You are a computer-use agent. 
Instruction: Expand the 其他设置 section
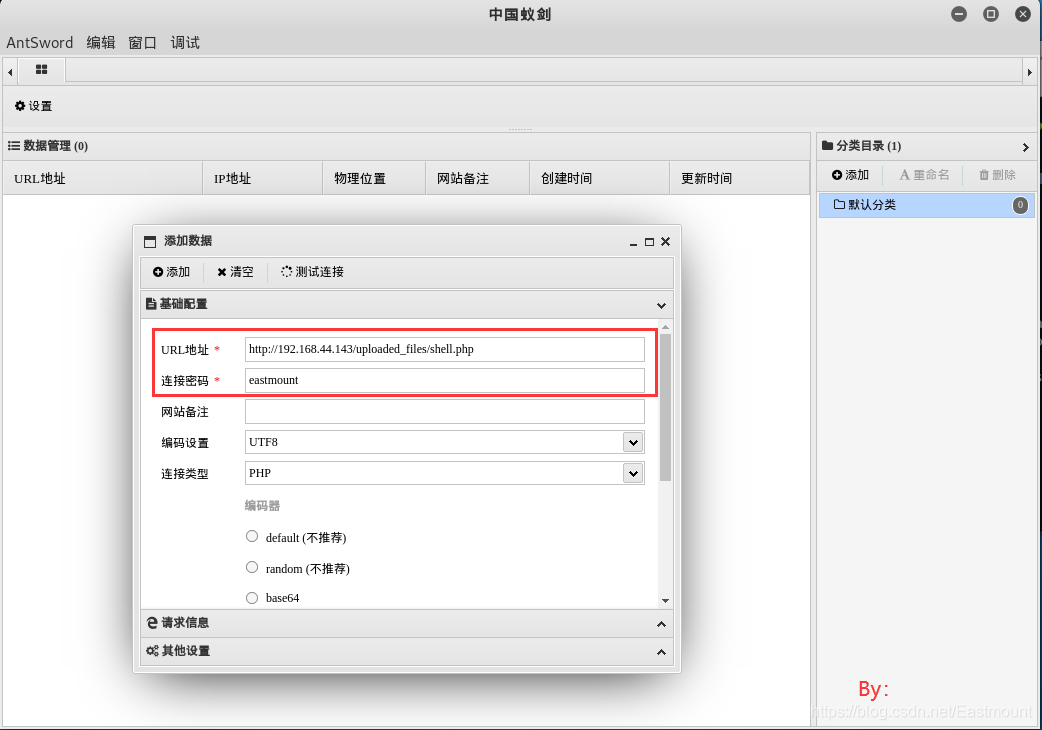pyautogui.click(x=661, y=652)
